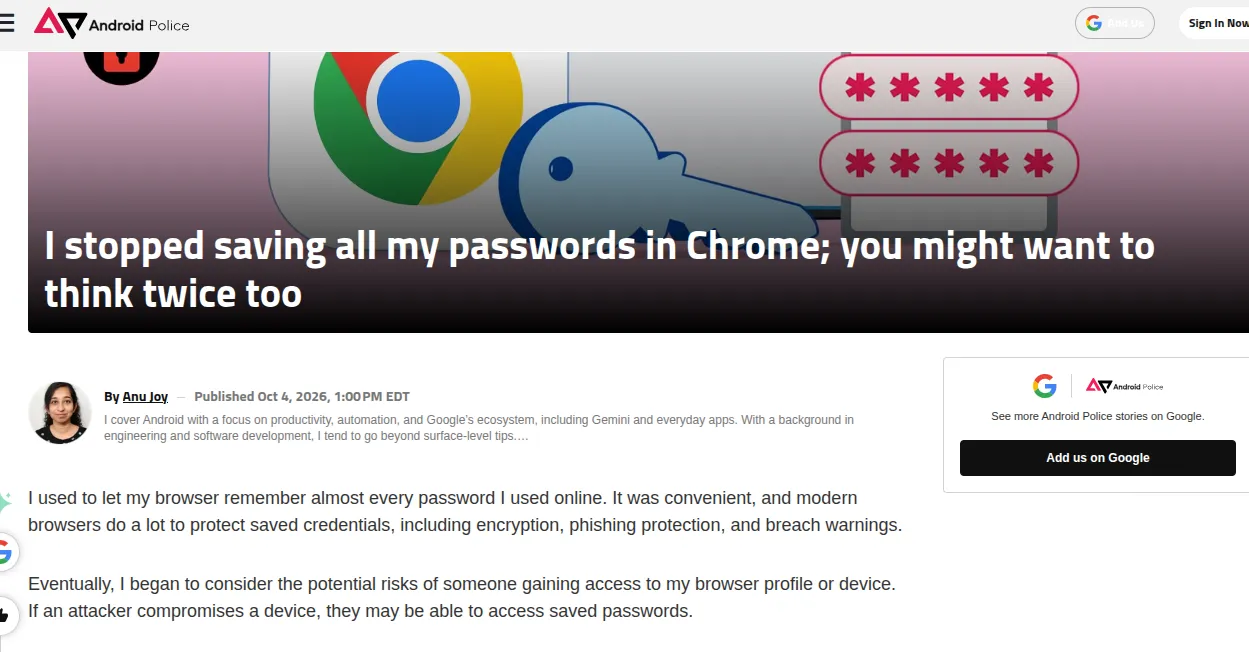Screen dimensions: 1249x652
Task: Click the Google logo in the sidebar card
Action: pyautogui.click(x=1045, y=386)
